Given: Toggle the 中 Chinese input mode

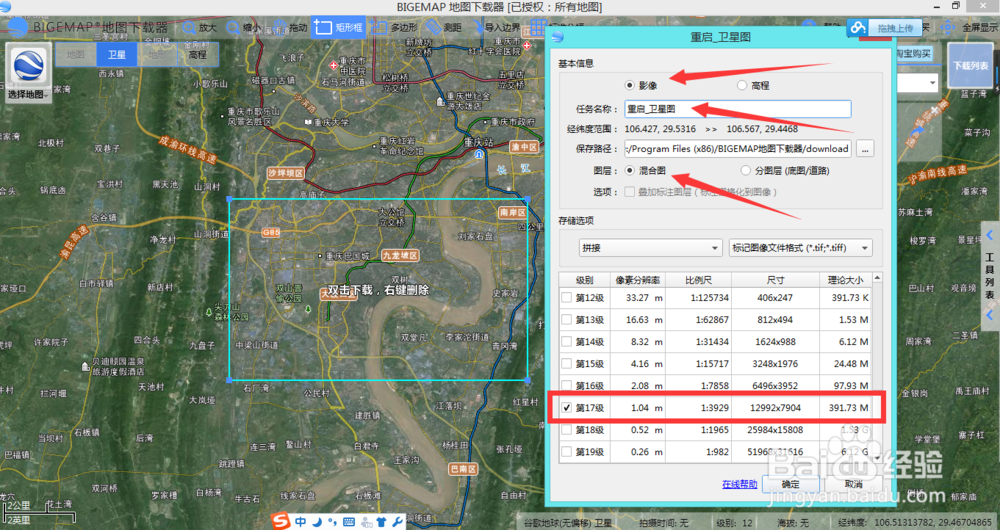Looking at the screenshot, I should pyautogui.click(x=300, y=522).
